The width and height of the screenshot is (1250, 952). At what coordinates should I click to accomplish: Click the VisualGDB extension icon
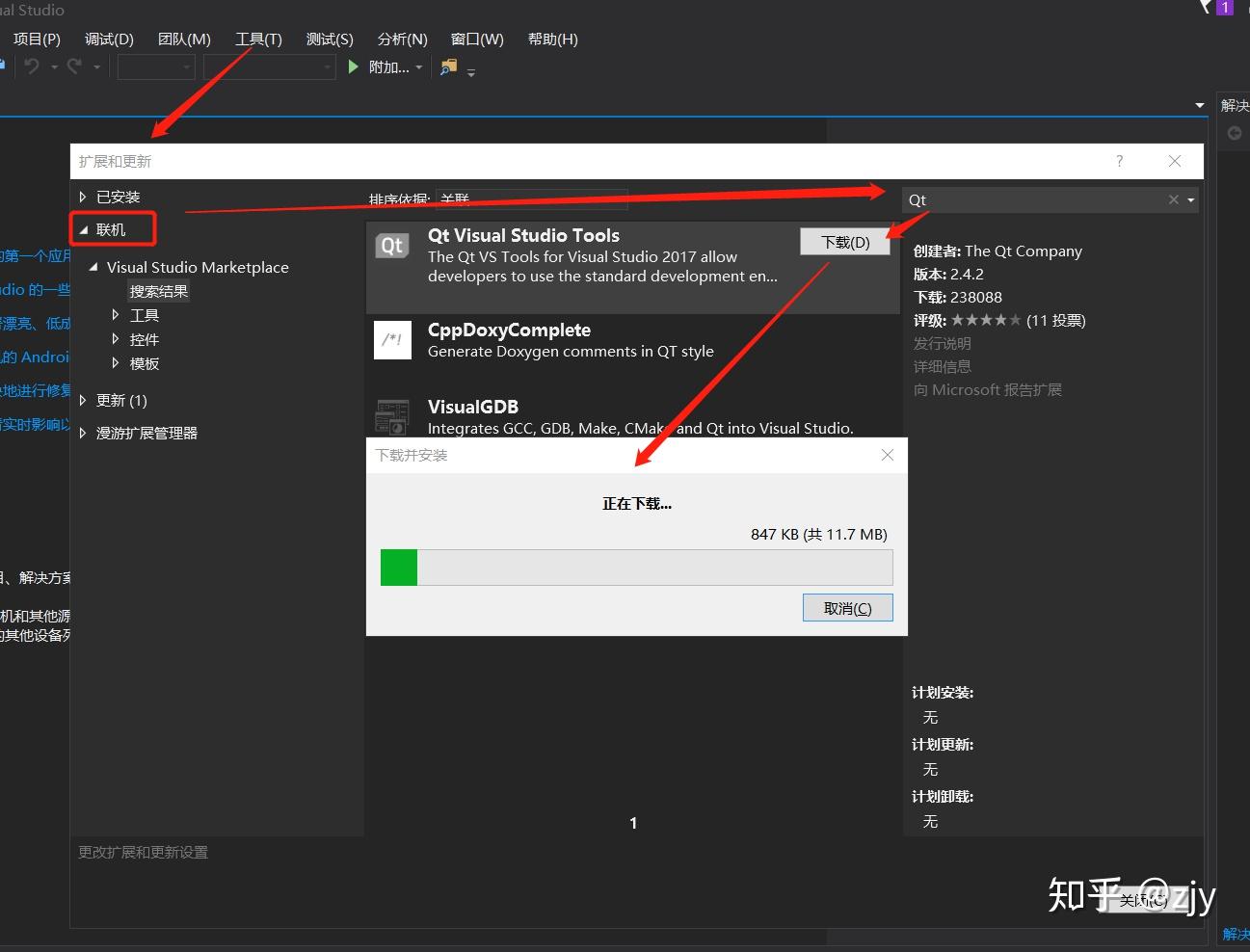[392, 416]
